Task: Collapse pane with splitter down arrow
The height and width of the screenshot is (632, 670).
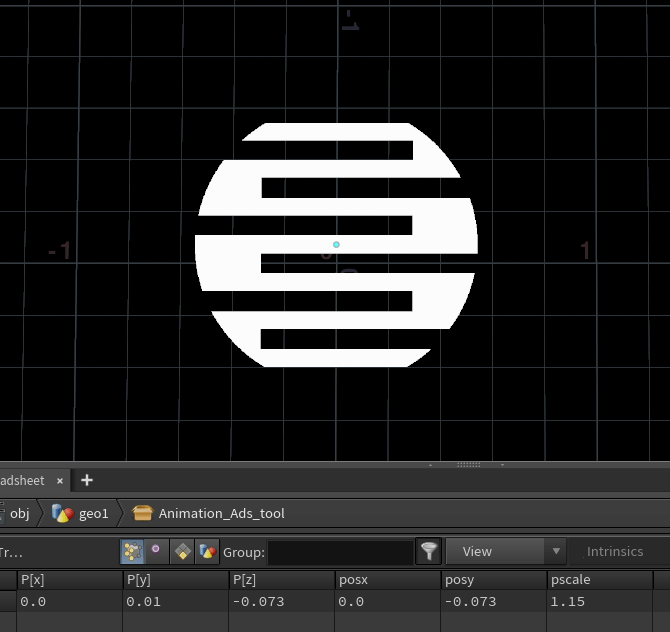Action: click(x=502, y=464)
